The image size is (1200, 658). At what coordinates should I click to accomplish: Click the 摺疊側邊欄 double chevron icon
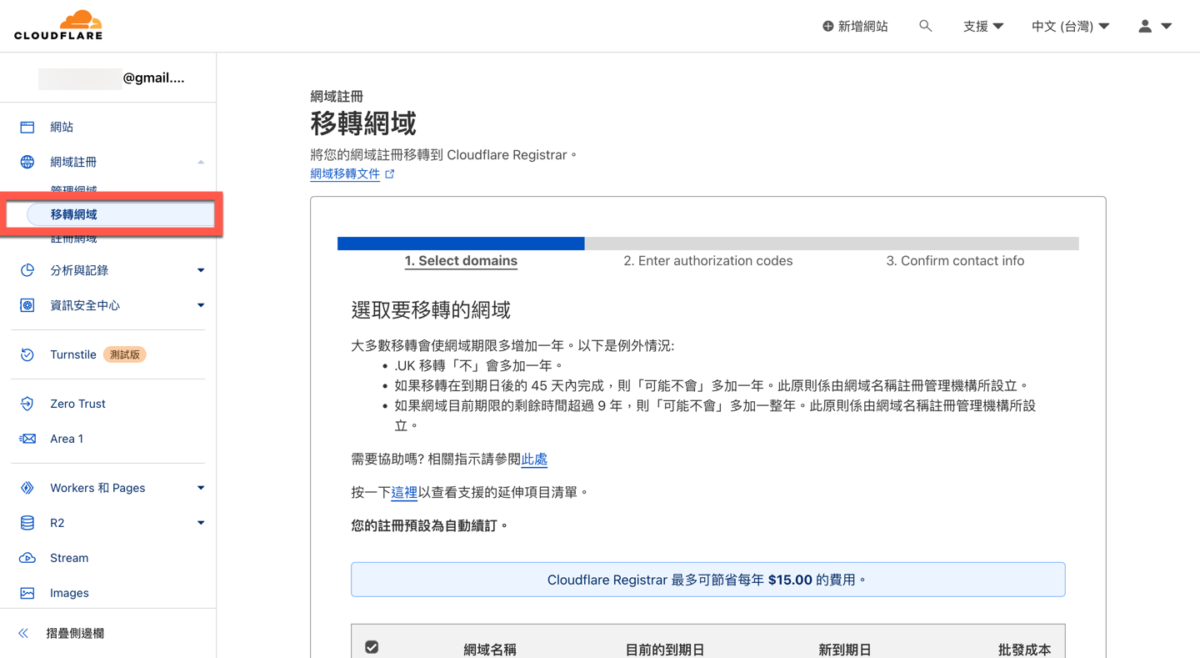coord(24,633)
